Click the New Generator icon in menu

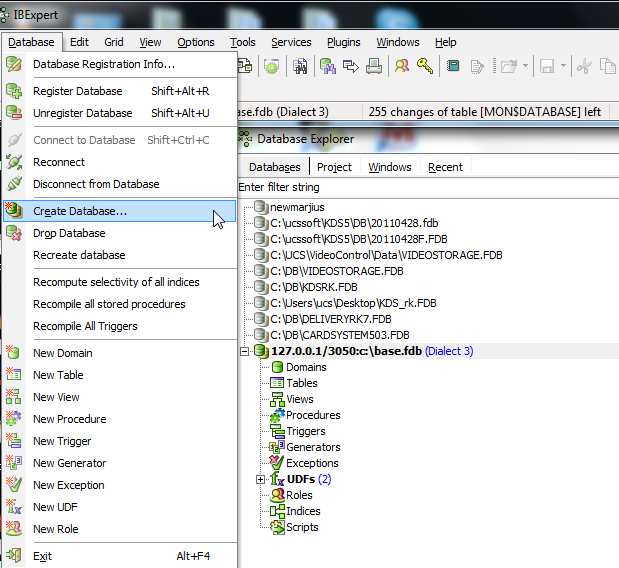[13, 462]
